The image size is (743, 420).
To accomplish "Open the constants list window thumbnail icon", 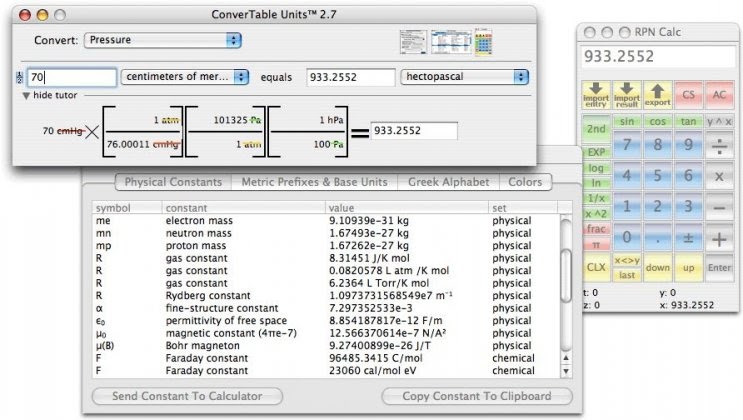I will point(413,42).
